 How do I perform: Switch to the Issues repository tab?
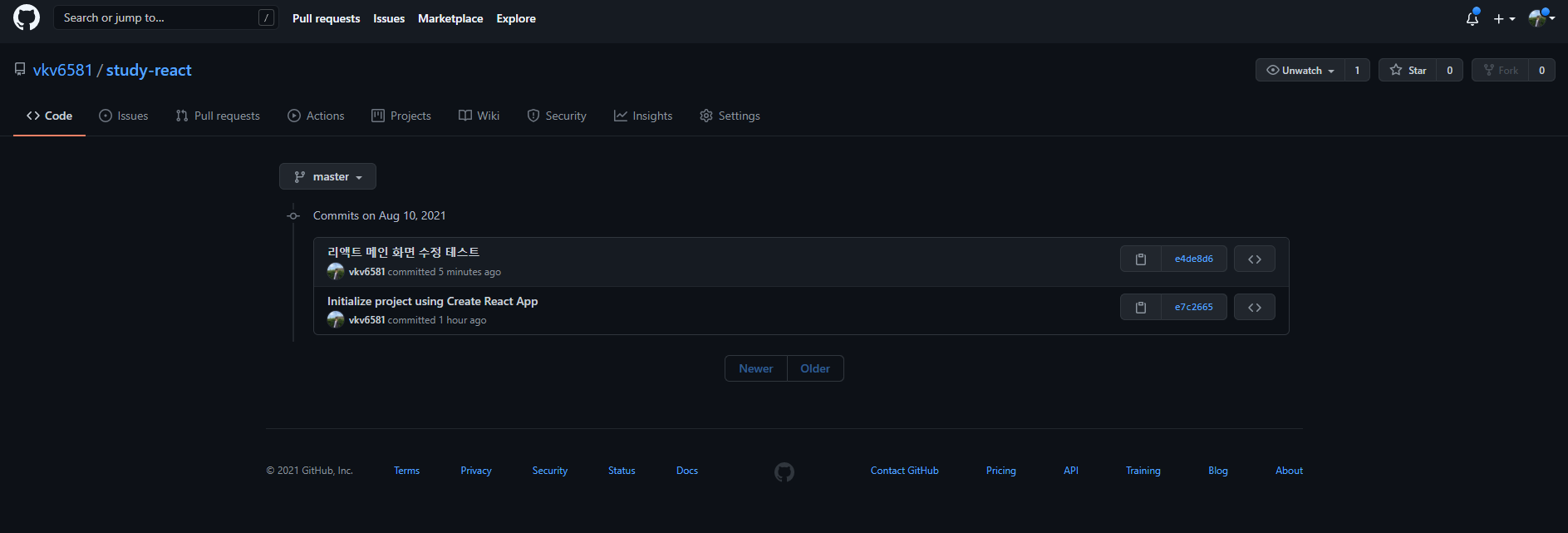123,116
